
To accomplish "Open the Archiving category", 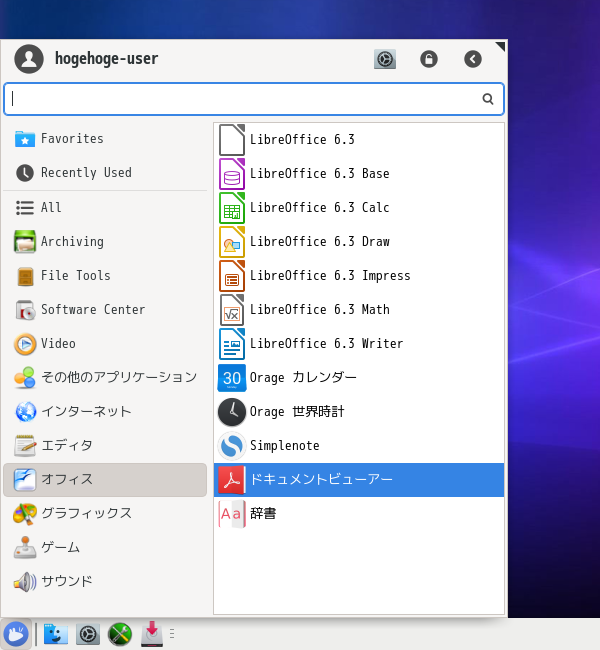I will 105,242.
